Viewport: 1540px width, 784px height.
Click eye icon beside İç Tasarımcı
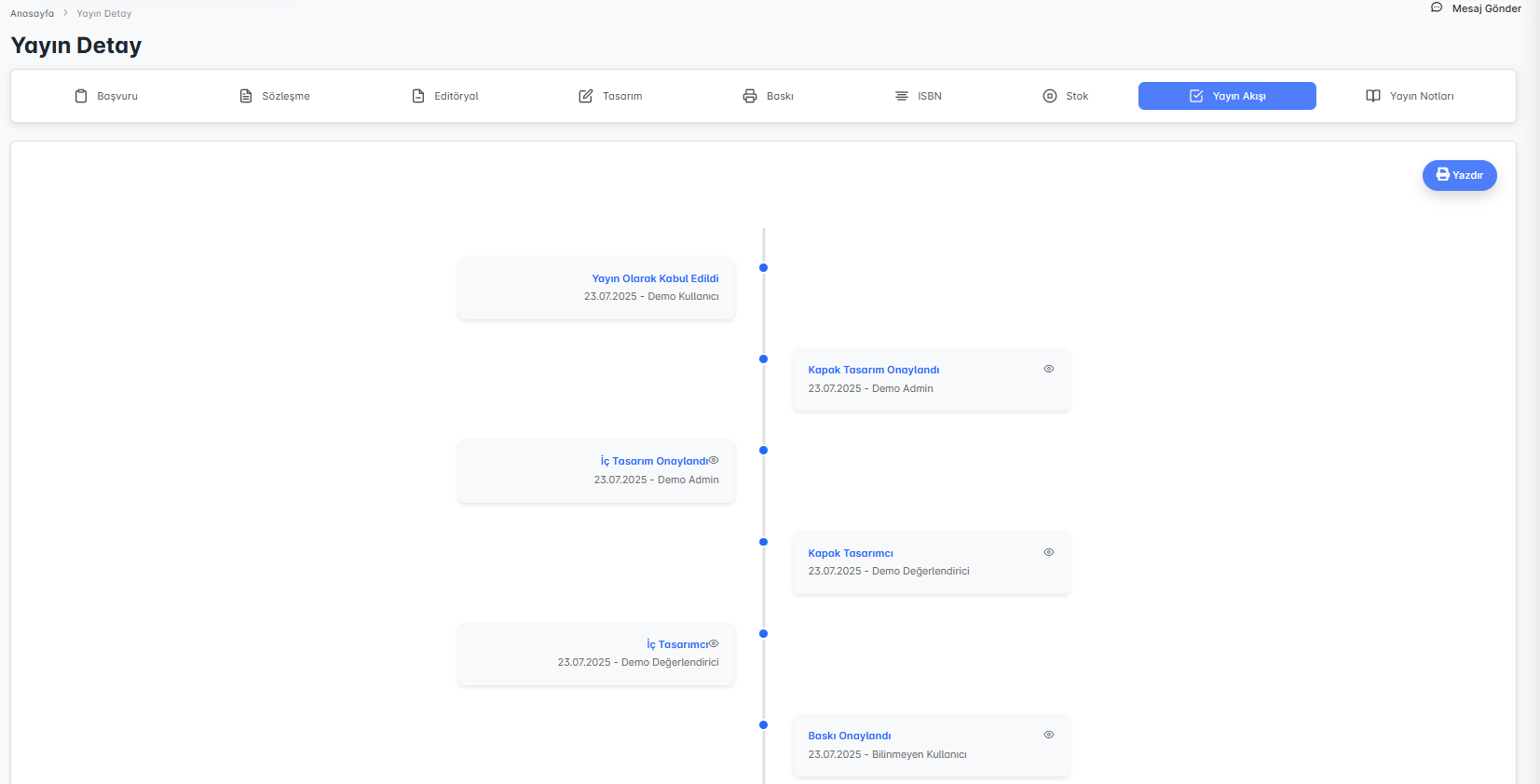714,643
